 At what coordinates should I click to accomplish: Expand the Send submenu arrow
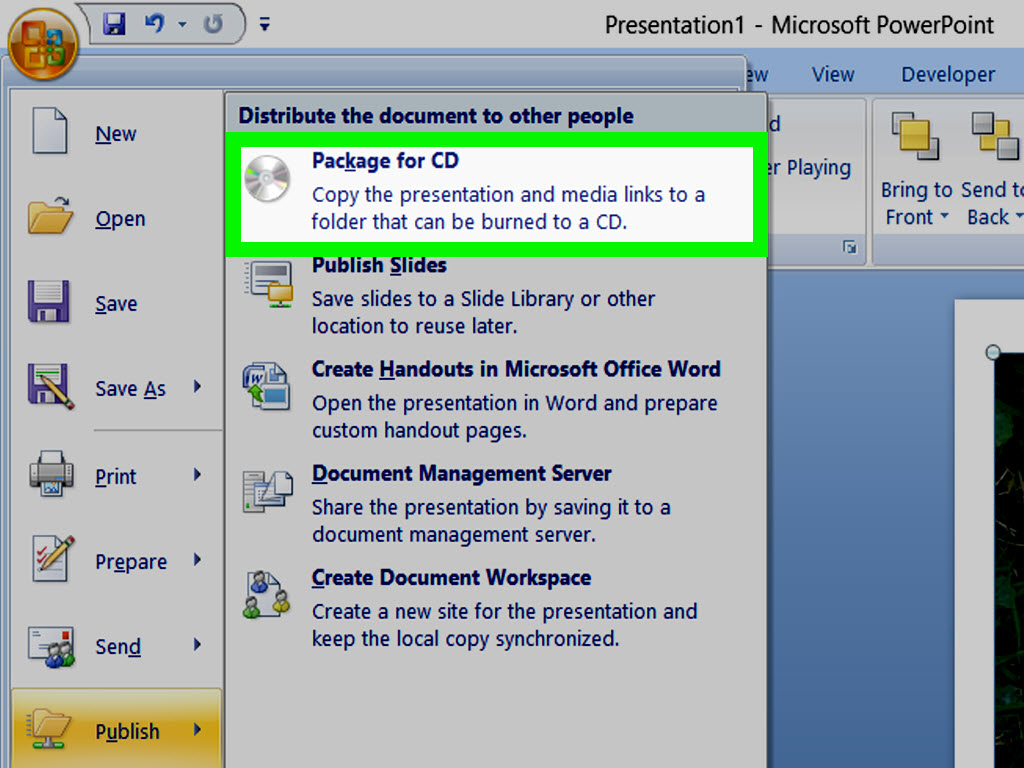(x=197, y=645)
